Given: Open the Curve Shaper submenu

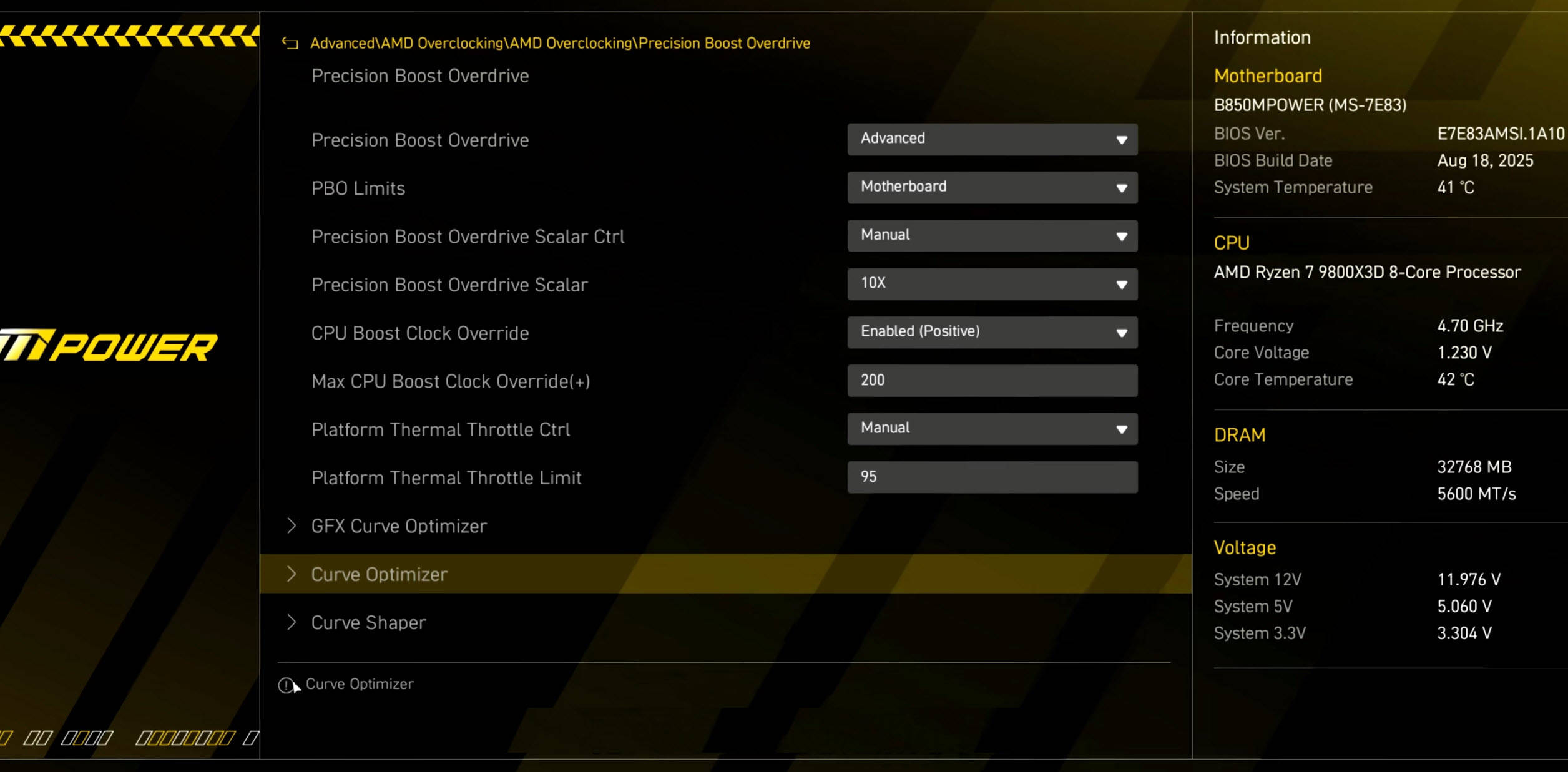Looking at the screenshot, I should [368, 622].
